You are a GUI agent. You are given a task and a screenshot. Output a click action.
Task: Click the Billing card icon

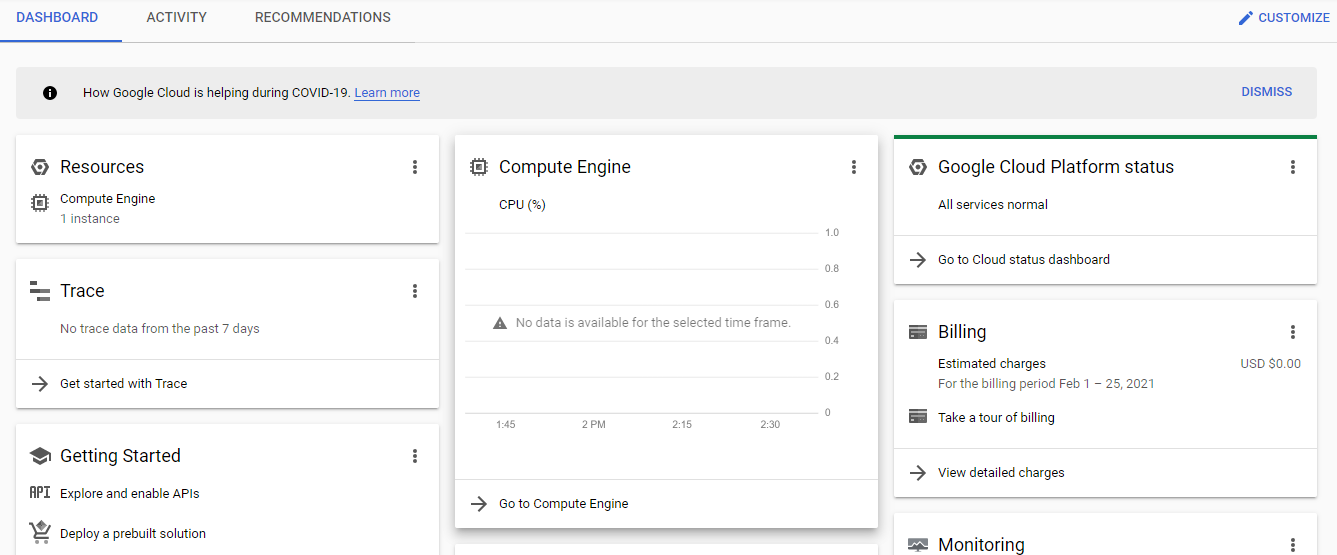(917, 332)
